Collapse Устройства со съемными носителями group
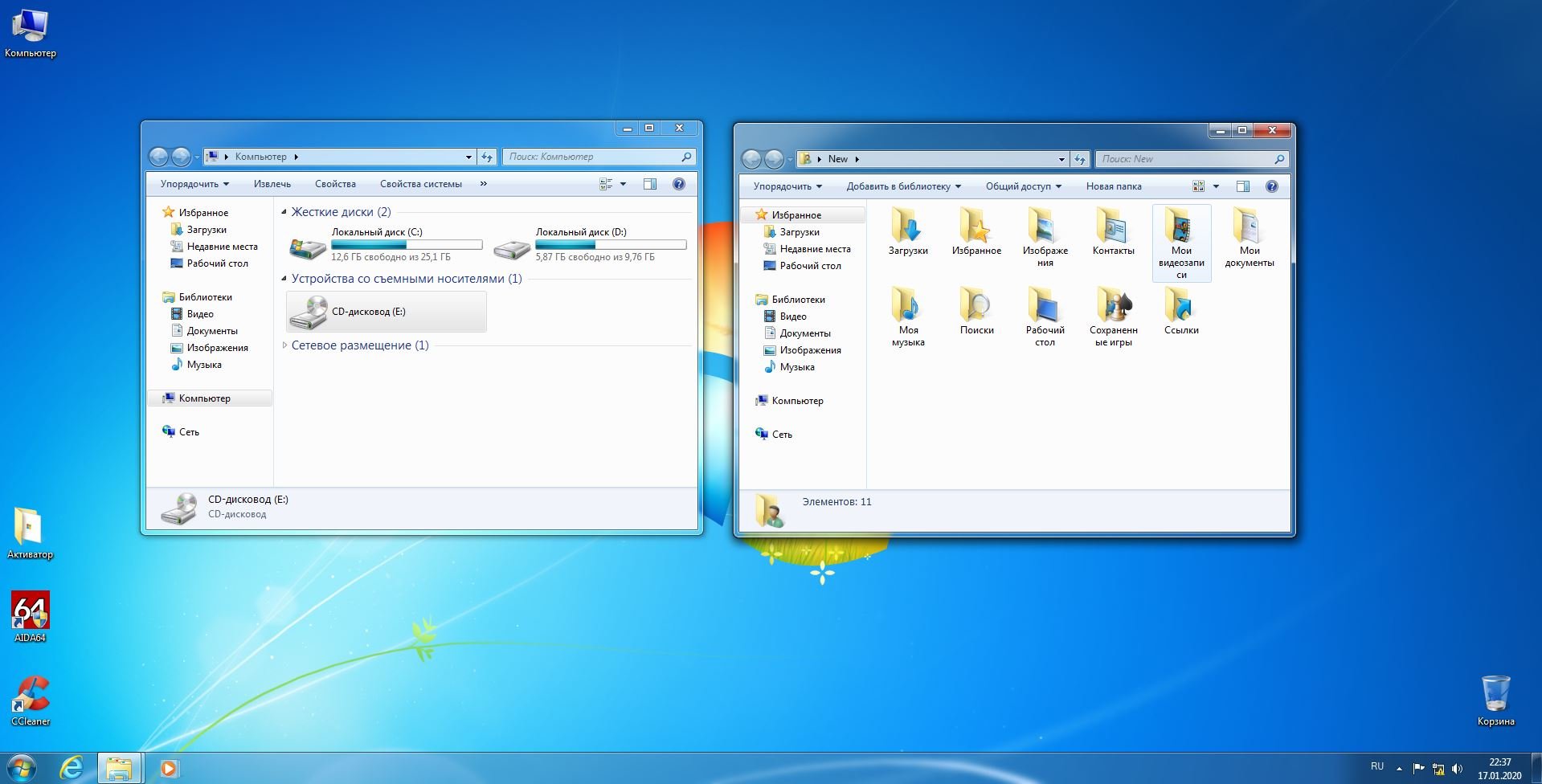Screen dimensions: 1542x784 coord(284,279)
